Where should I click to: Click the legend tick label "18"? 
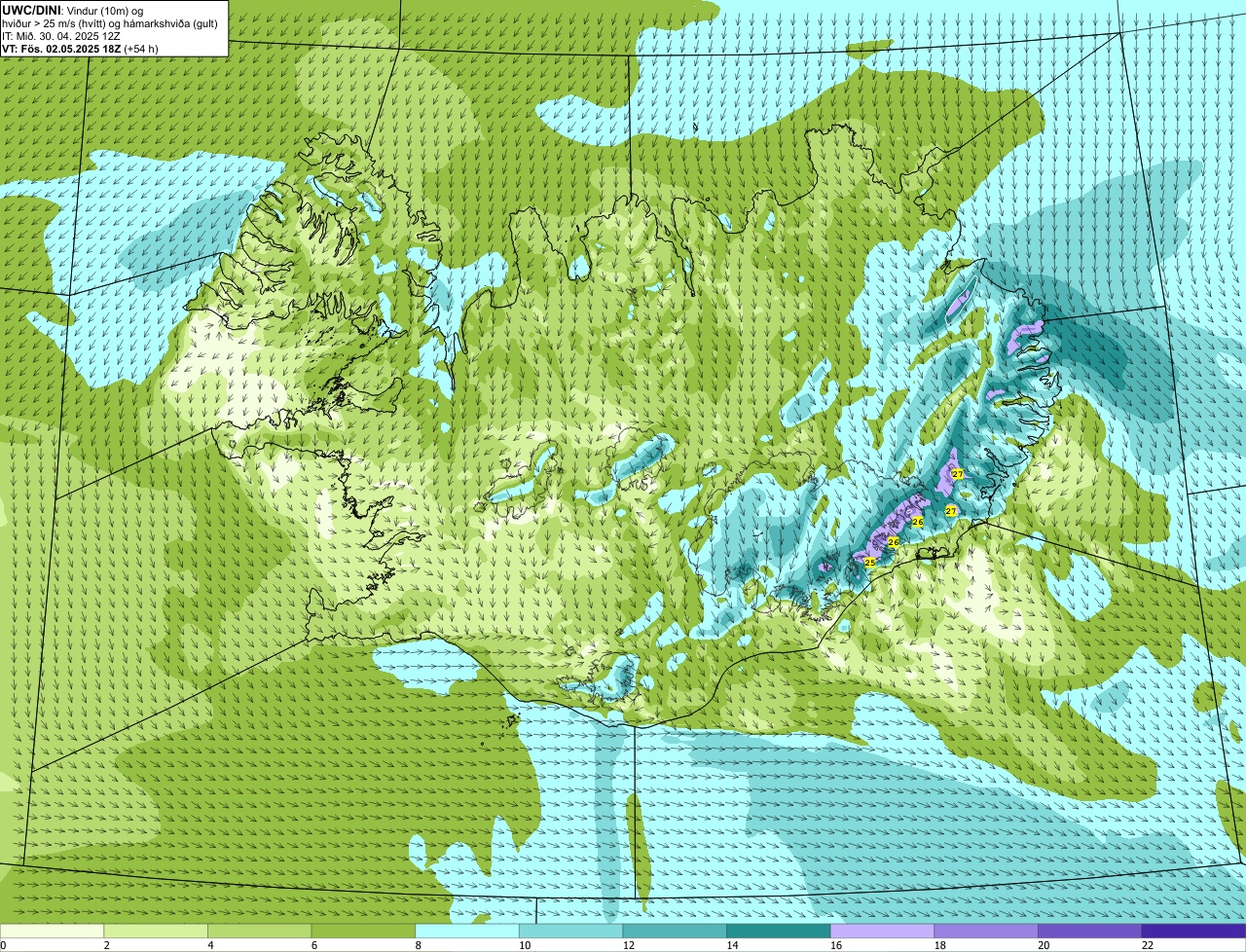tap(940, 945)
